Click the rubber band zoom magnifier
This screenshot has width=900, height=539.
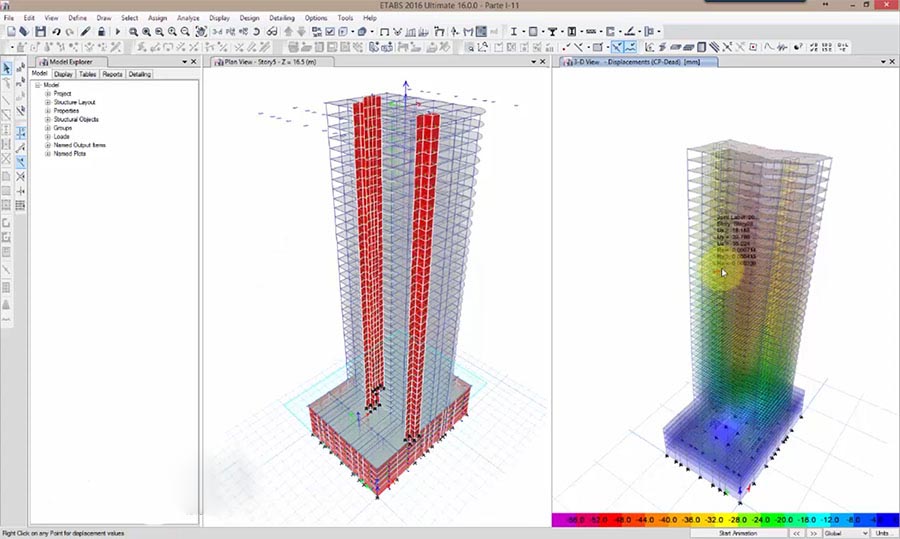coord(133,32)
